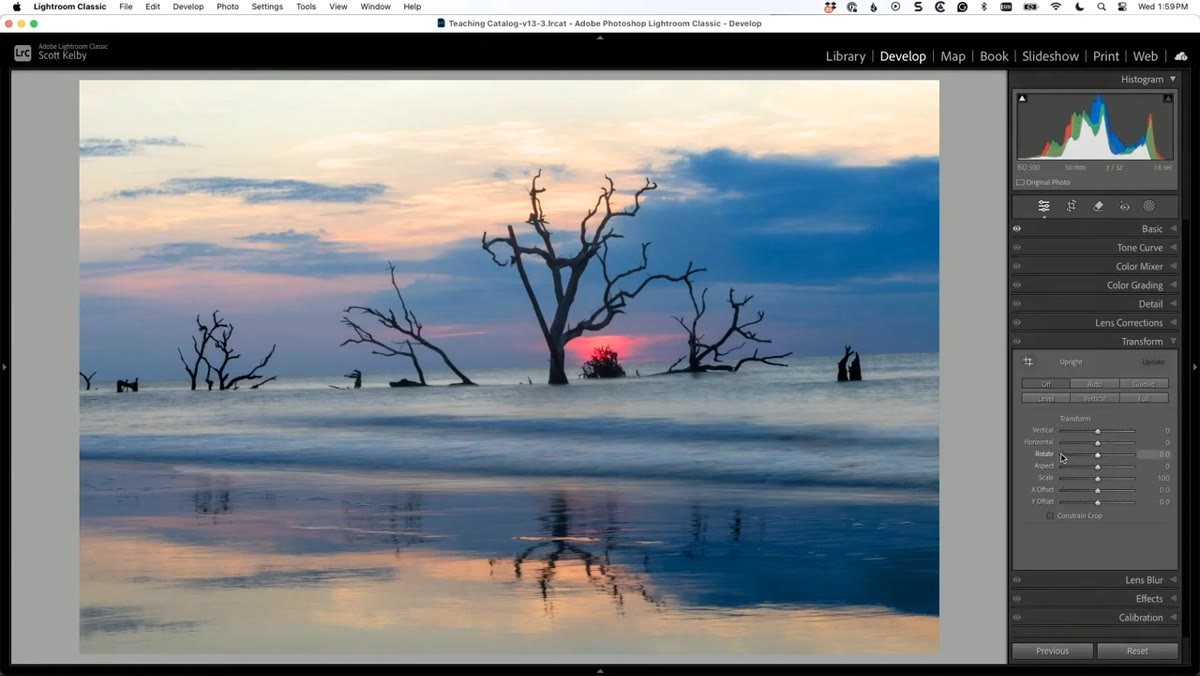Click the Off Upright button
Screen dimensions: 1200x676
pos(1046,384)
